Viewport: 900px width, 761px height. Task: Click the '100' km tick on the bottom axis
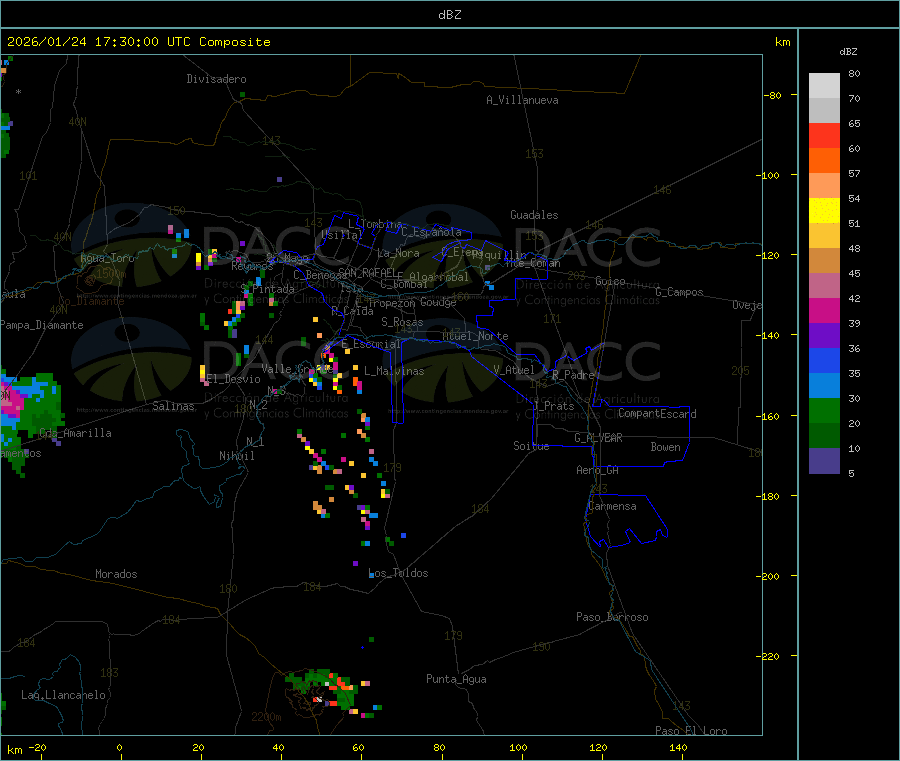518,747
